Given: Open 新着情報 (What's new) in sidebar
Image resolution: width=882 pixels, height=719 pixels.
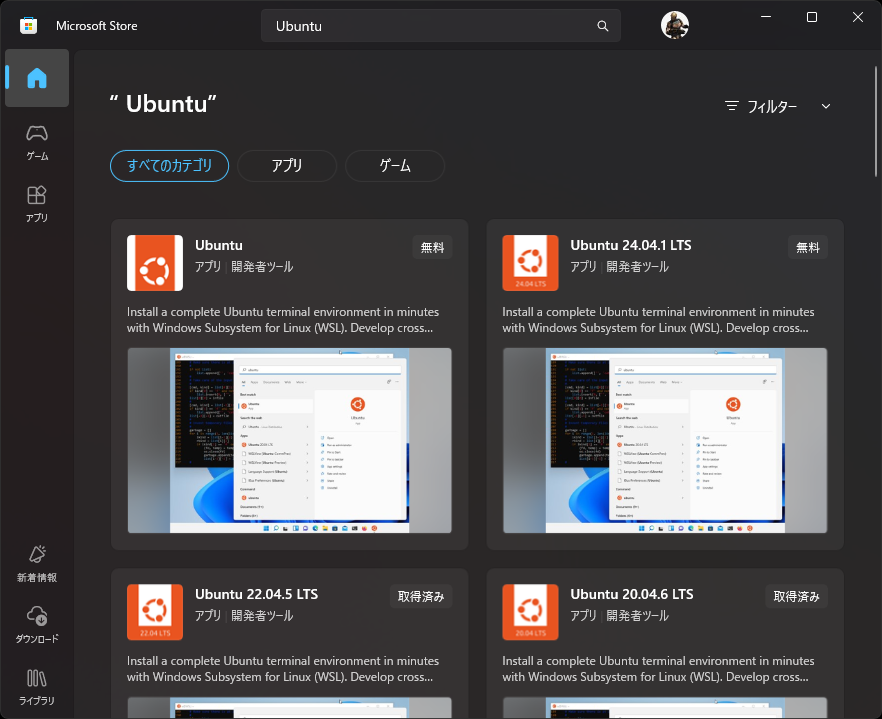Looking at the screenshot, I should [37, 563].
